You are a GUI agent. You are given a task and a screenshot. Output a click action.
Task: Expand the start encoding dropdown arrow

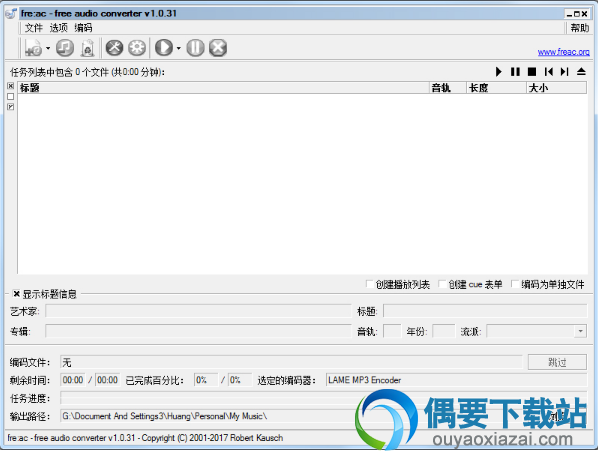pyautogui.click(x=178, y=48)
